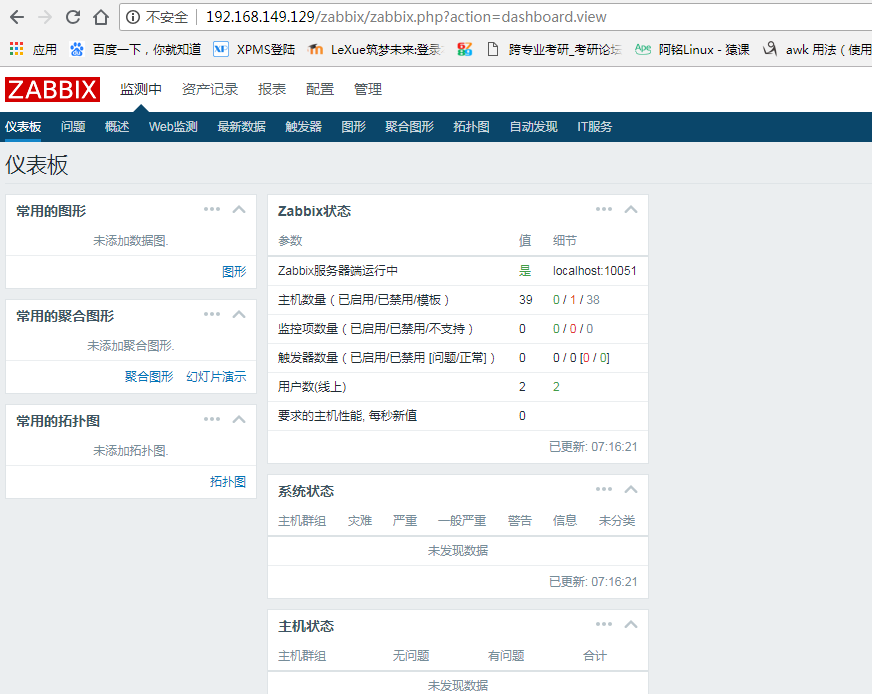Open the 配置 main menu
872x694 pixels.
coord(320,89)
